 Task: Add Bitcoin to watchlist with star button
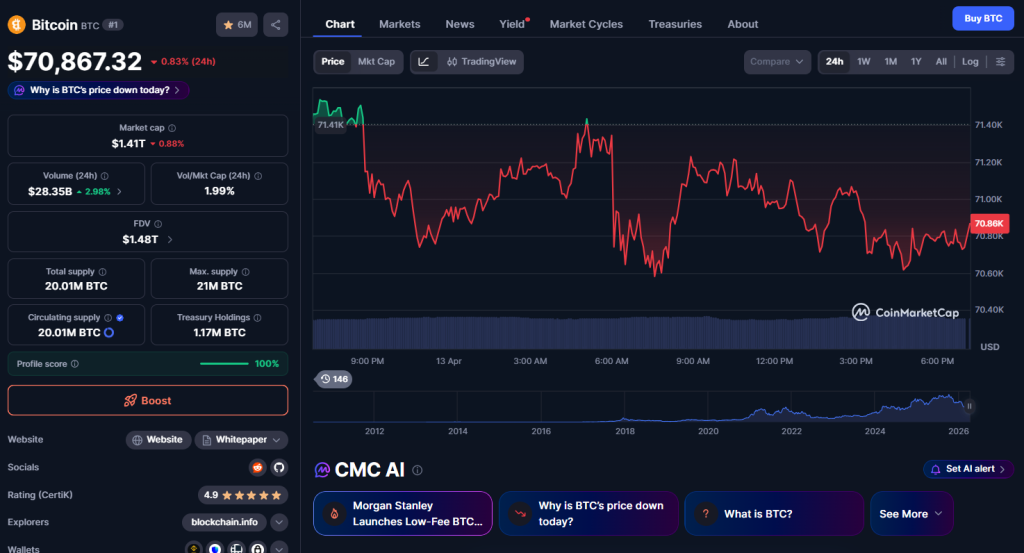[x=236, y=24]
